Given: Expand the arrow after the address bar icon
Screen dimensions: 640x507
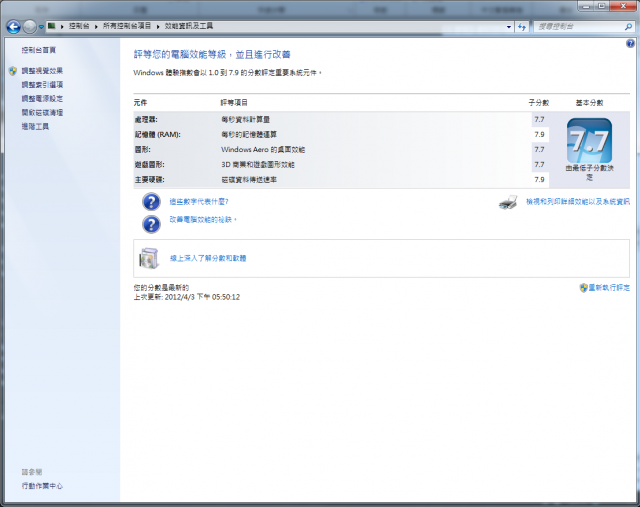Looking at the screenshot, I should 62,27.
